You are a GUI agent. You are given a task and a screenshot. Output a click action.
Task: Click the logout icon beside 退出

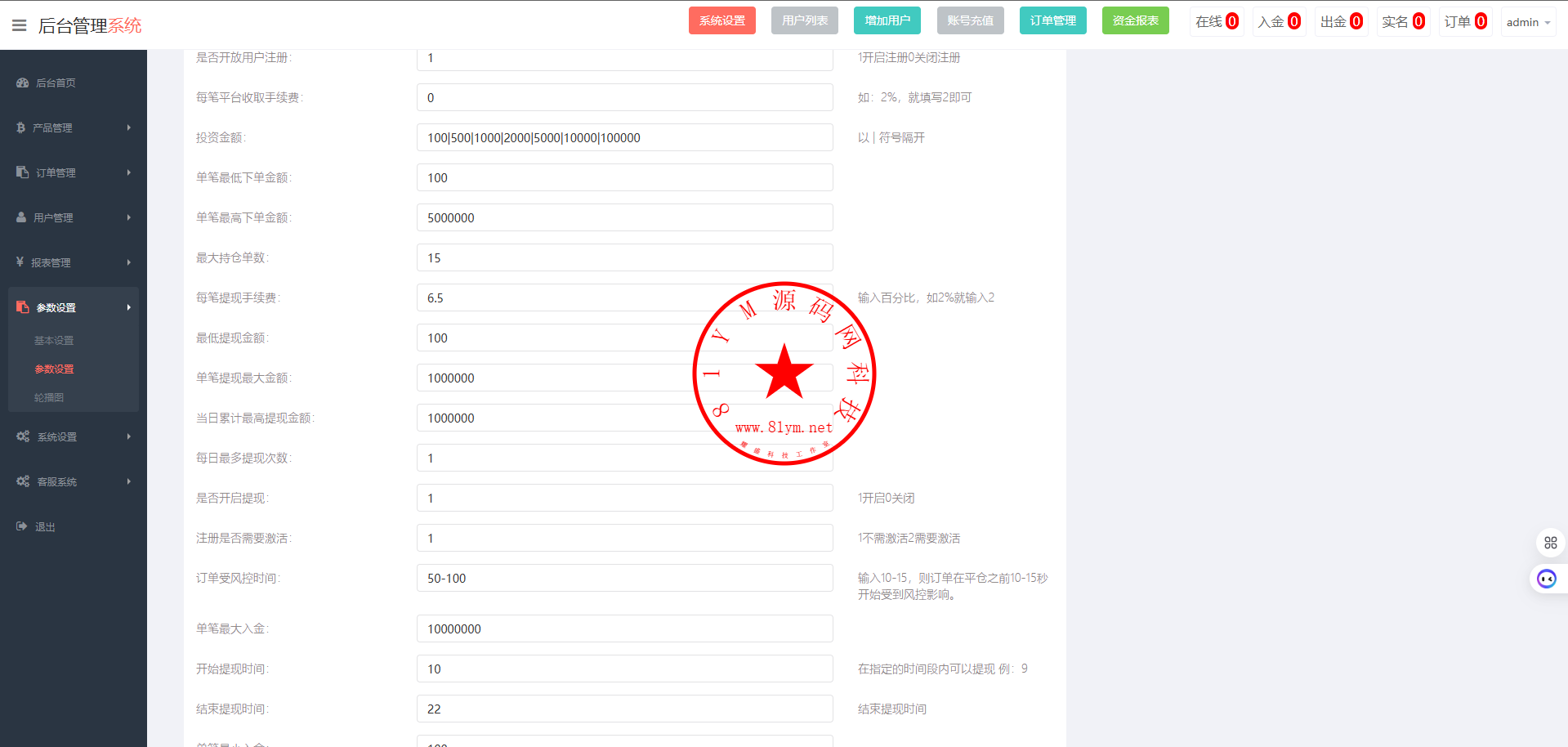pyautogui.click(x=22, y=526)
